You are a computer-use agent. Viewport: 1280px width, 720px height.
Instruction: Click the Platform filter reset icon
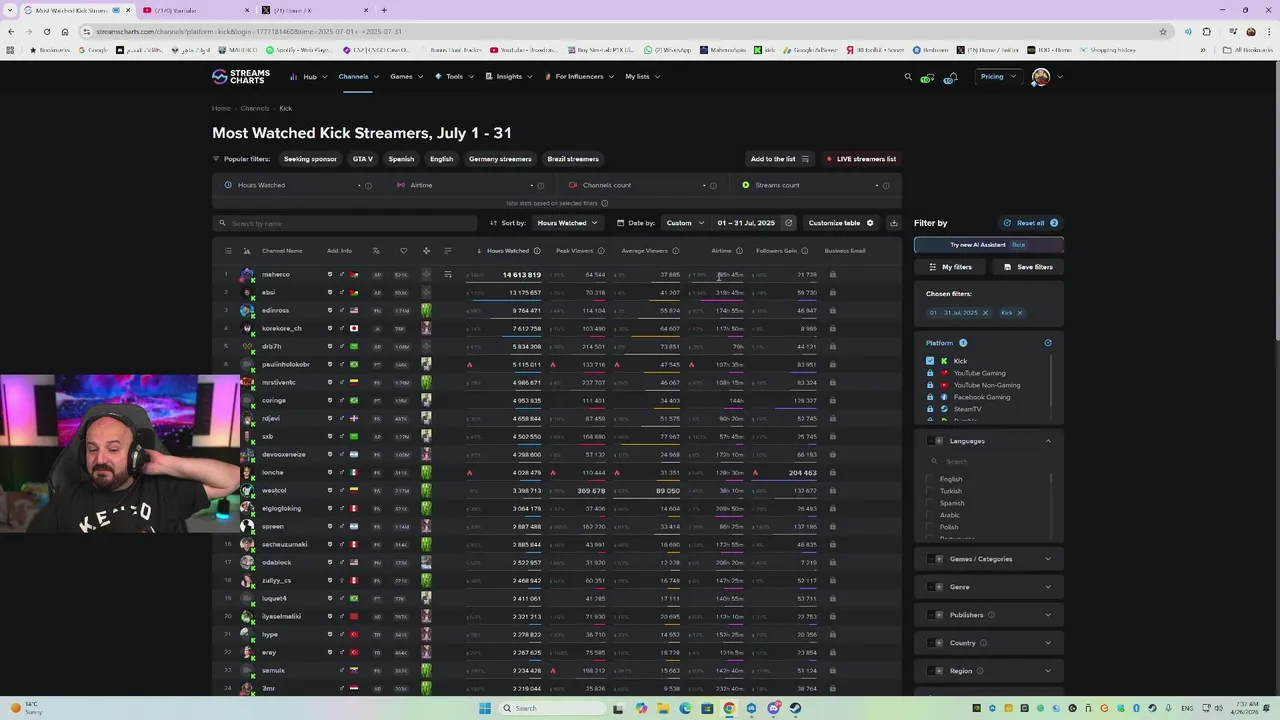coord(1048,343)
